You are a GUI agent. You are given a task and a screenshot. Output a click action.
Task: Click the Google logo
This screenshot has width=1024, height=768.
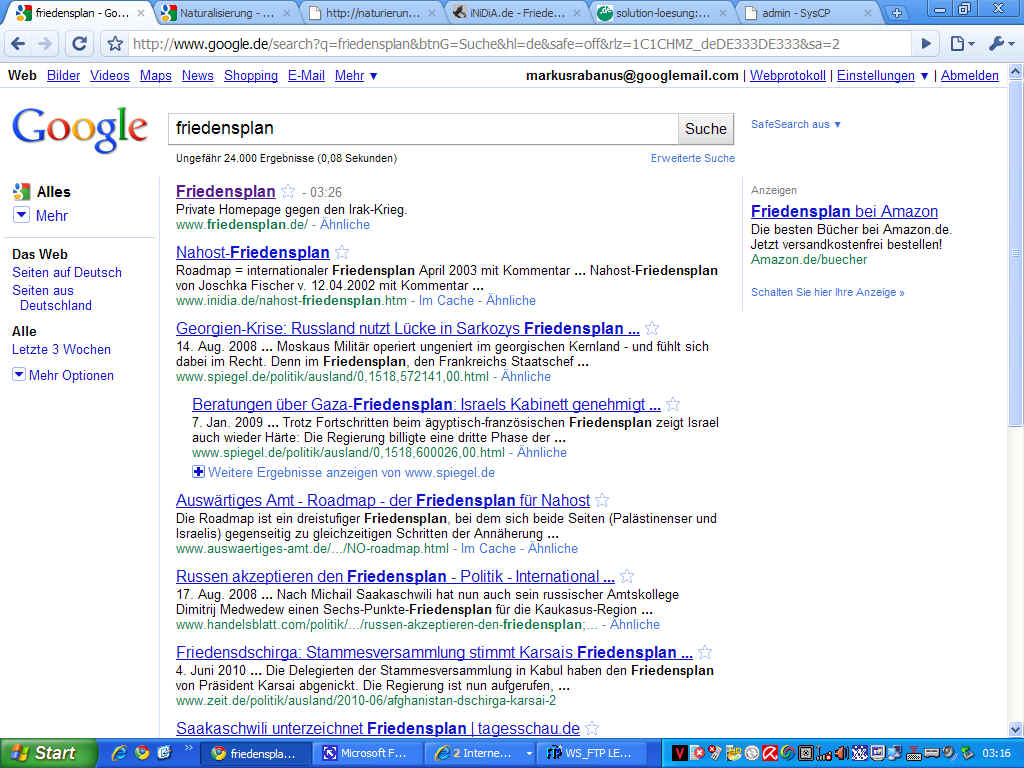tap(80, 130)
